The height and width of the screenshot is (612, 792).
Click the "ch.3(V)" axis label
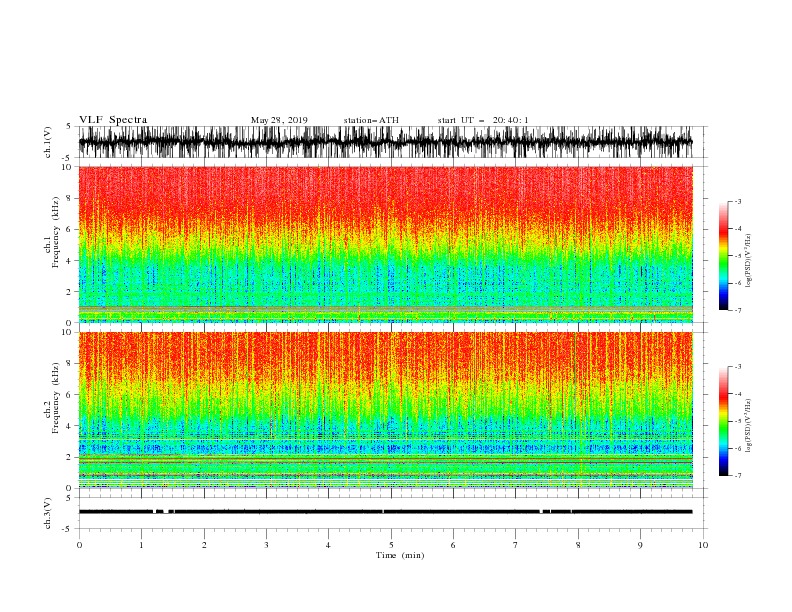pyautogui.click(x=48, y=513)
